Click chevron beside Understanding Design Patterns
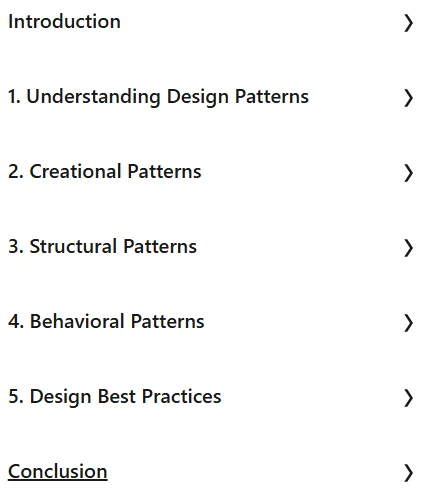428x496 pixels. pyautogui.click(x=408, y=98)
